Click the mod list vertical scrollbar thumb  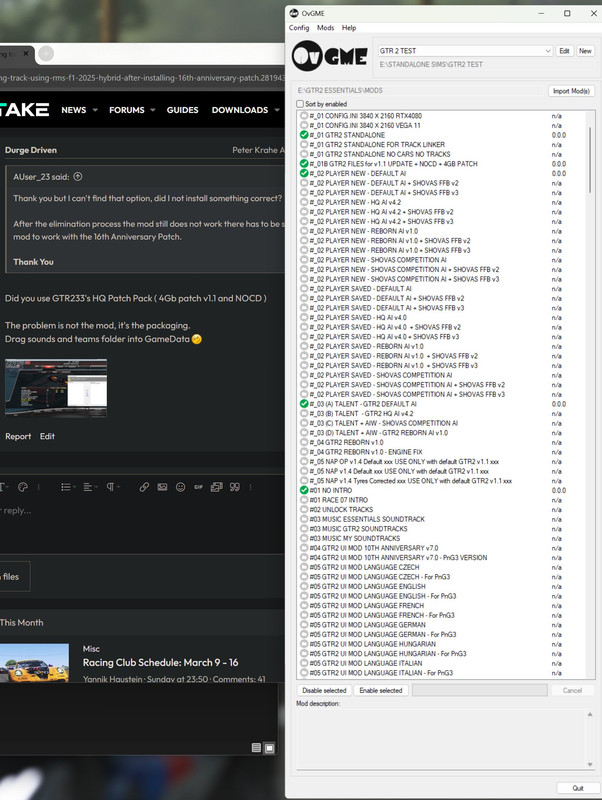(x=590, y=160)
